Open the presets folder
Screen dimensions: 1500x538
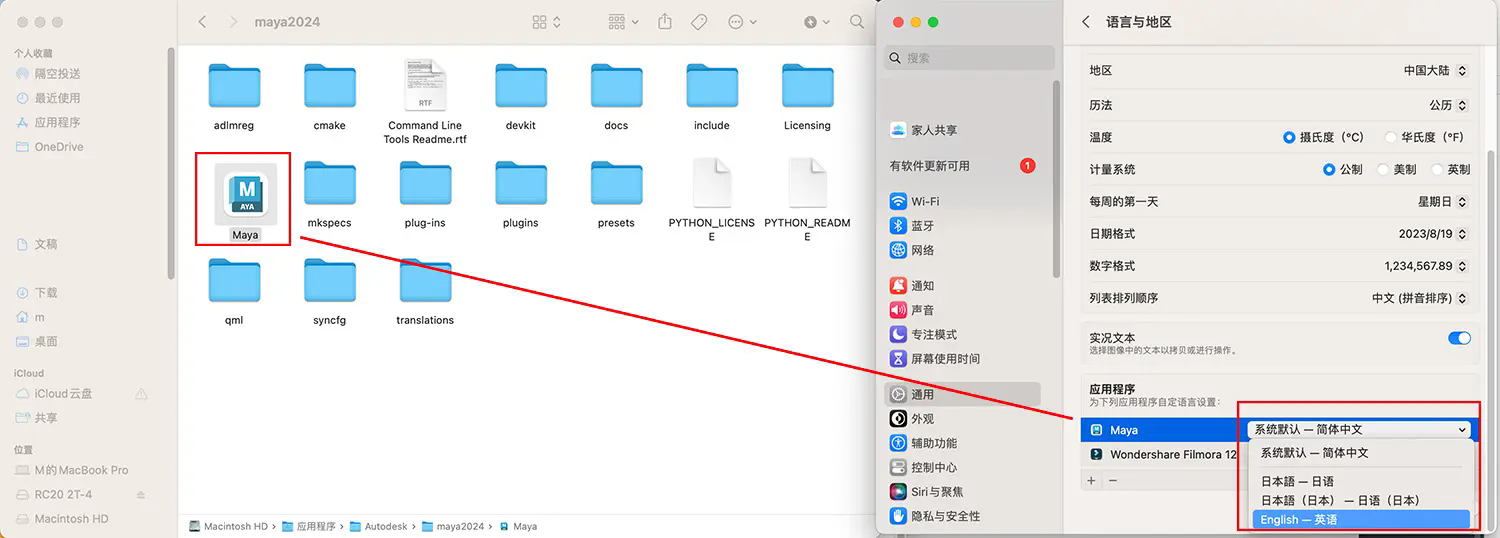pyautogui.click(x=616, y=184)
